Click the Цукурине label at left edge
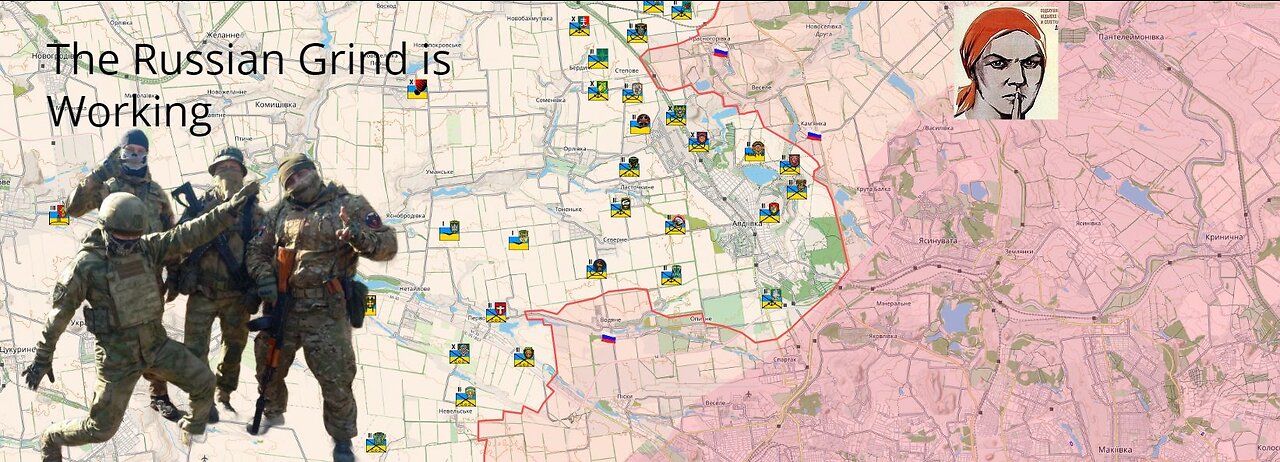This screenshot has width=1280, height=462. 18,350
